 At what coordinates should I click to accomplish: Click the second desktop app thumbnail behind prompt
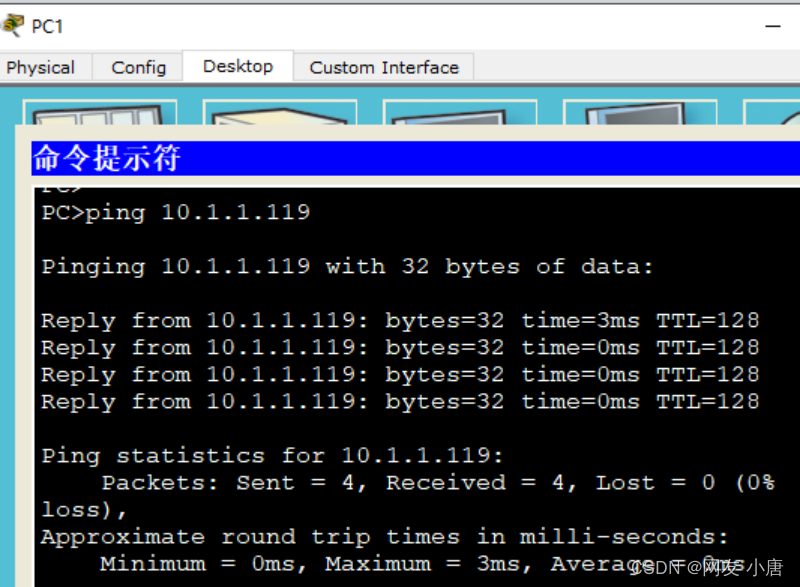tap(280, 113)
